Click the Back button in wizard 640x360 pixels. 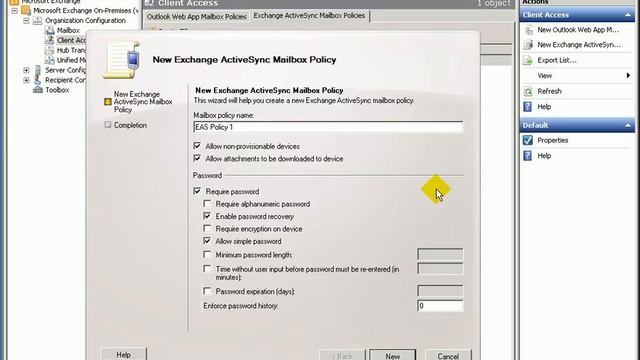(x=342, y=355)
